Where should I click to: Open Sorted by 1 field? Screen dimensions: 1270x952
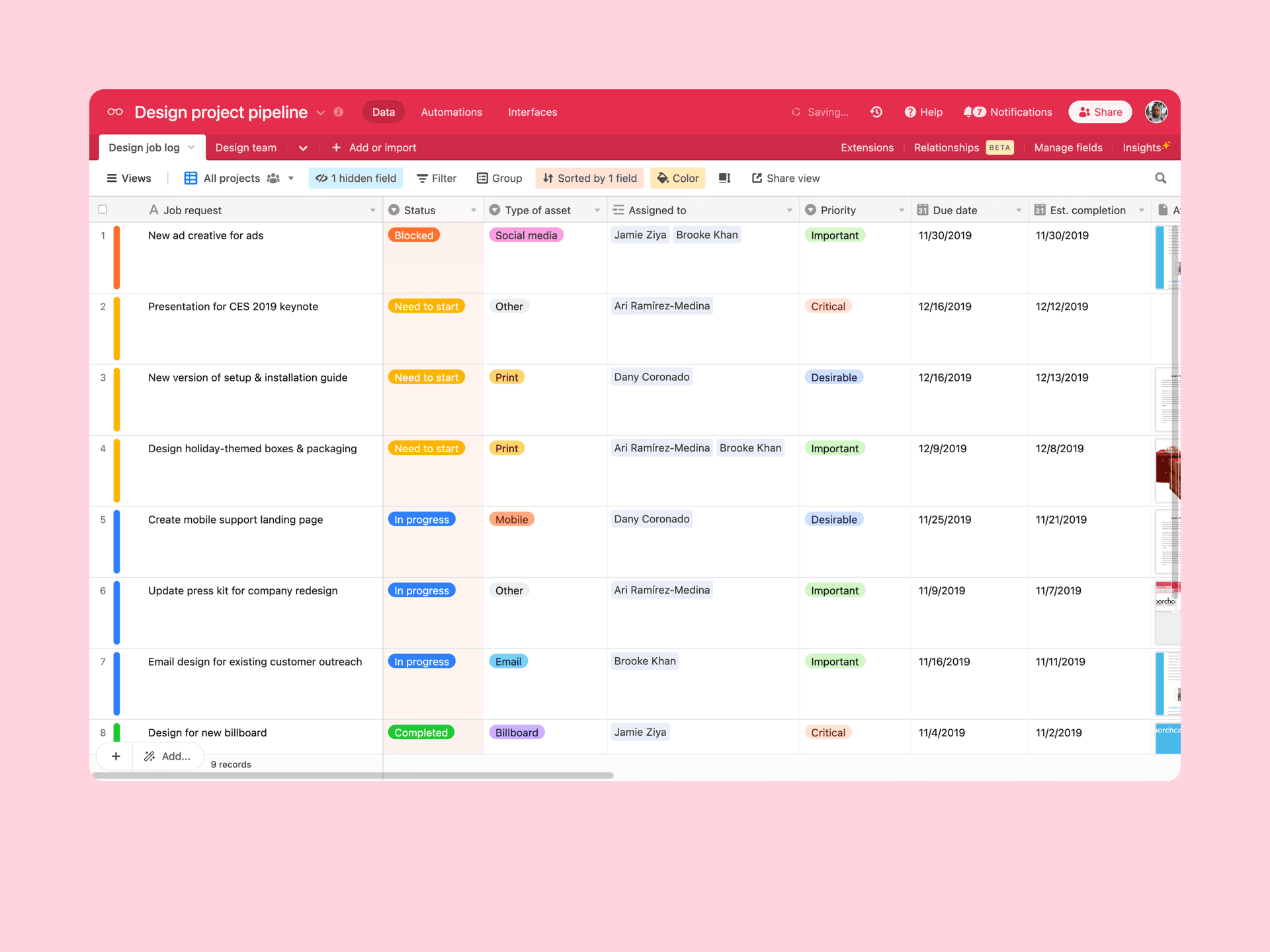[590, 178]
